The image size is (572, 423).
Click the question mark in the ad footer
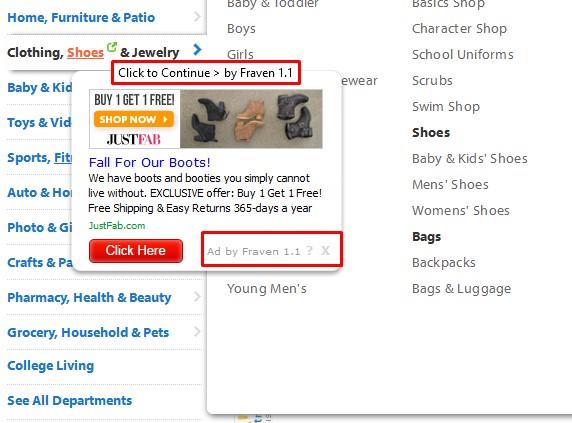(309, 251)
